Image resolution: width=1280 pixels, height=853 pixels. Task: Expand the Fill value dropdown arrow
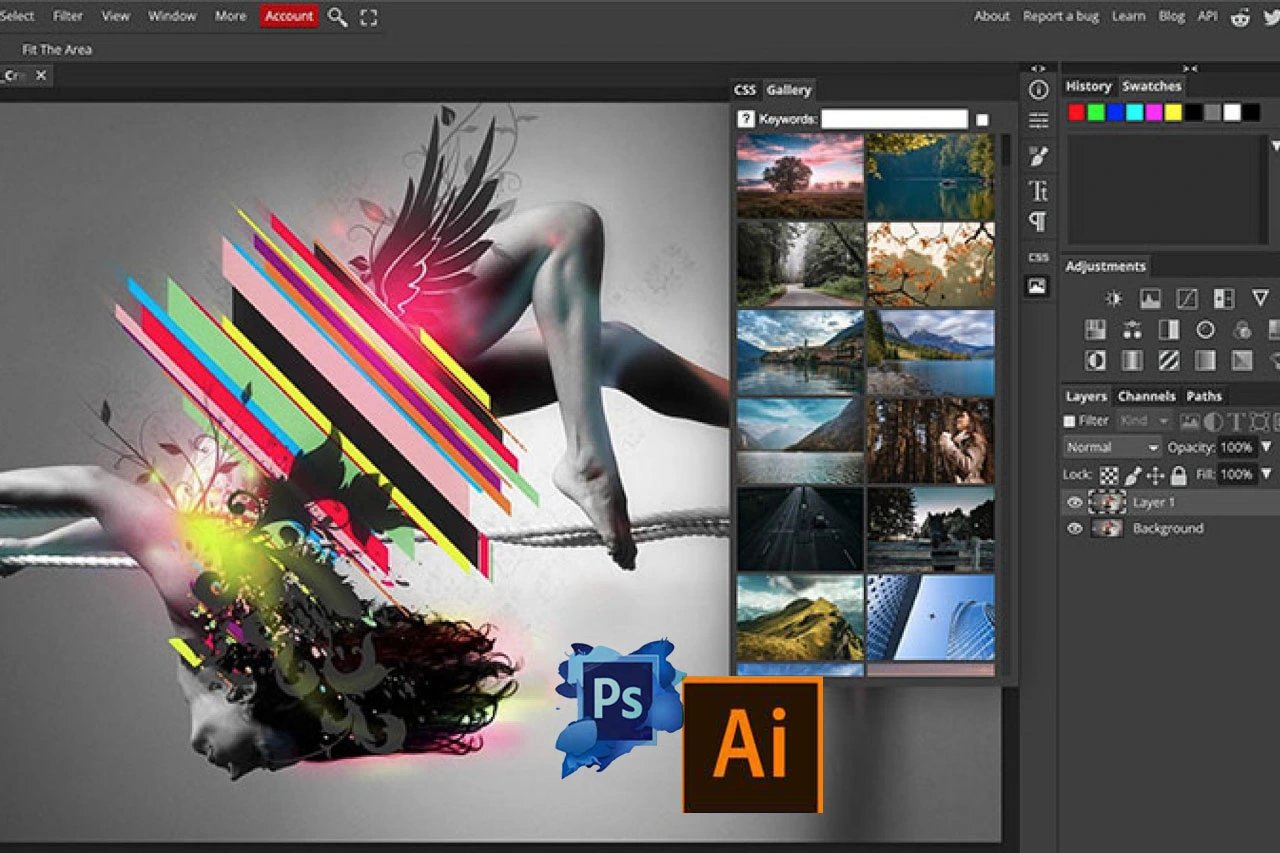tap(1266, 474)
